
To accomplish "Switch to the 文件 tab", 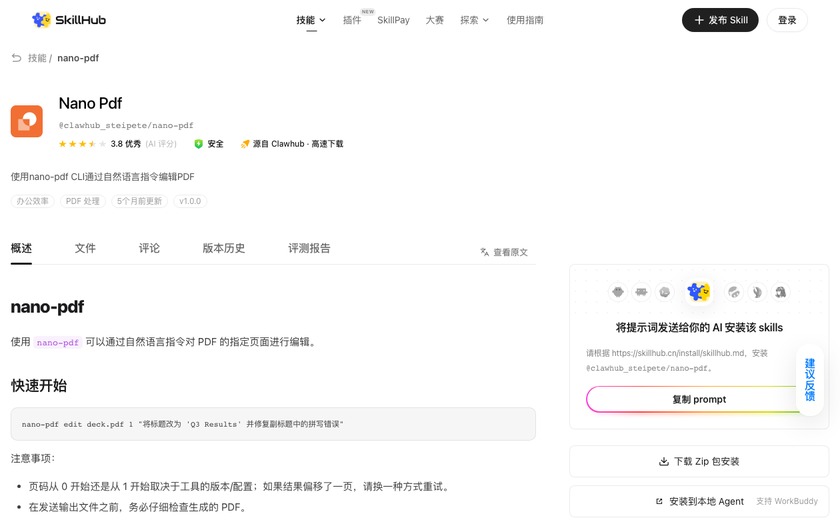I will [x=85, y=248].
